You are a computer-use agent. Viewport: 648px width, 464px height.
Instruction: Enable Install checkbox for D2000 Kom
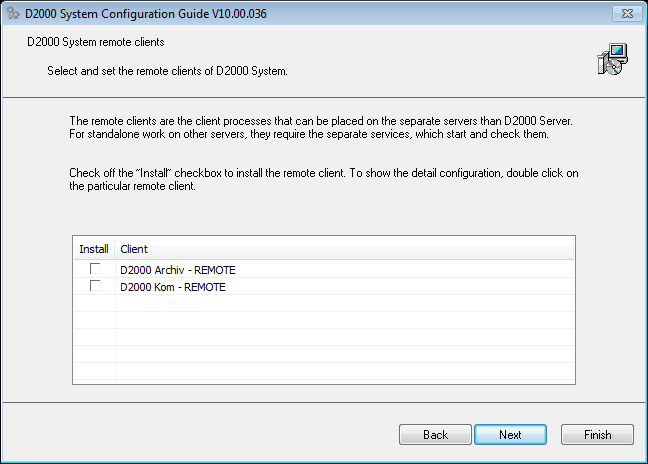(x=95, y=286)
